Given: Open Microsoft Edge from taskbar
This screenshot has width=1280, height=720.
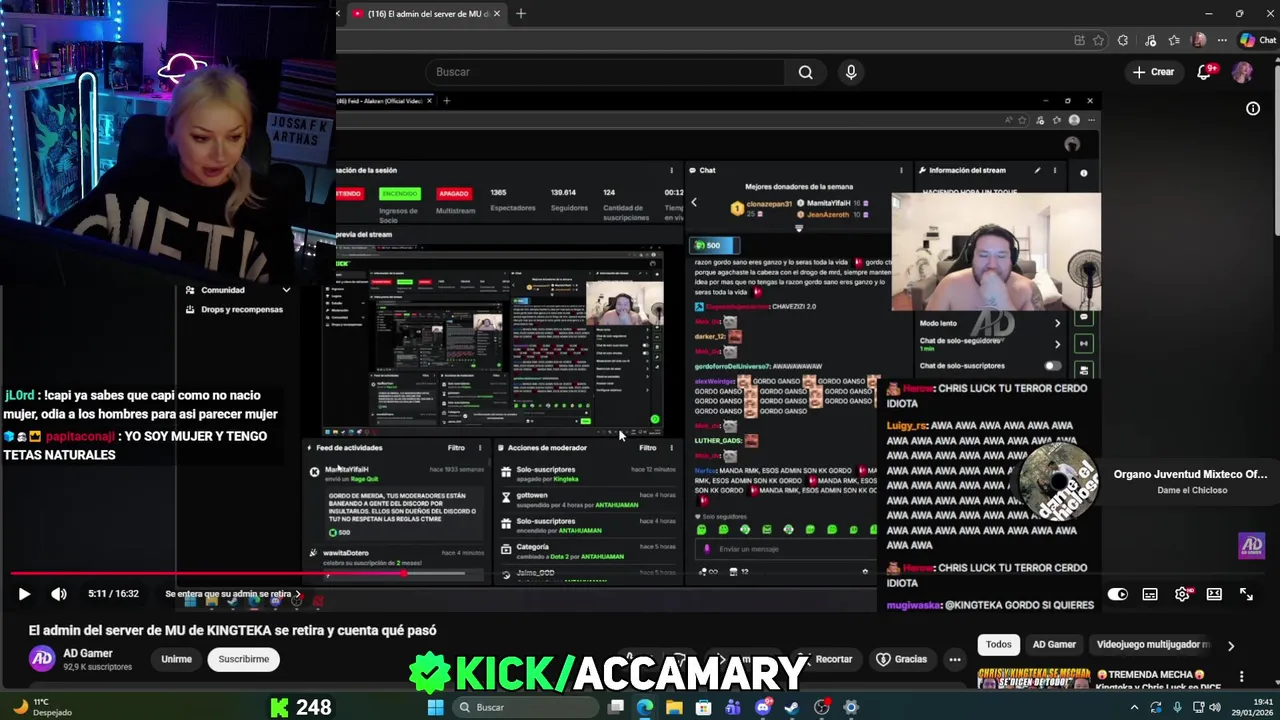Looking at the screenshot, I should [645, 707].
